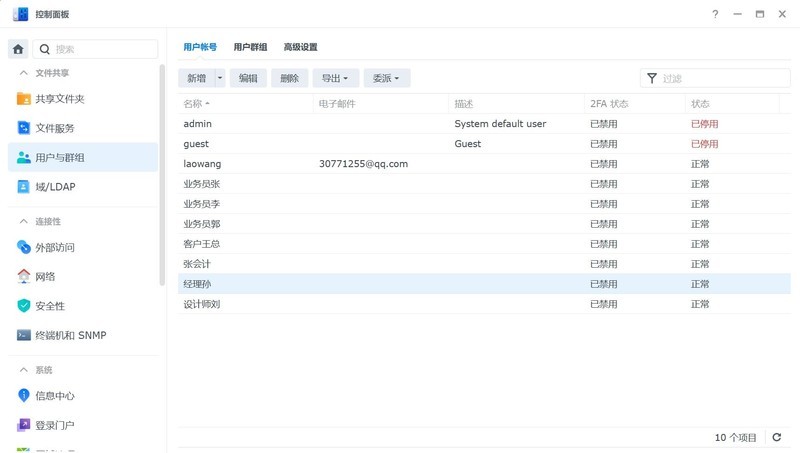Select the 经理孙 user row
The height and width of the screenshot is (453, 800).
click(484, 284)
